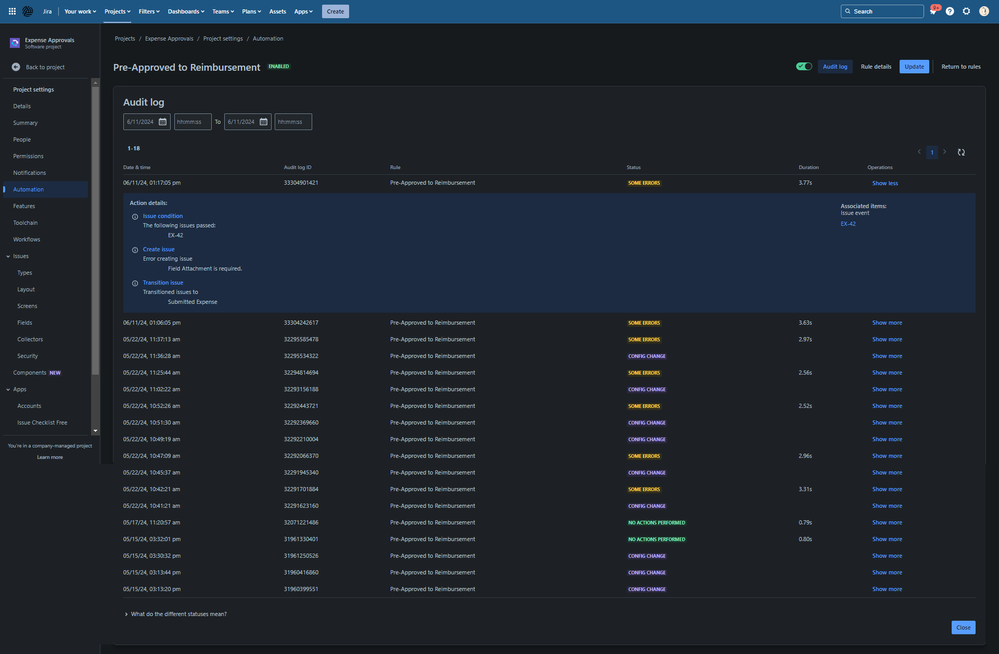
Task: Click Learn more under company-managed project
Action: pos(50,457)
